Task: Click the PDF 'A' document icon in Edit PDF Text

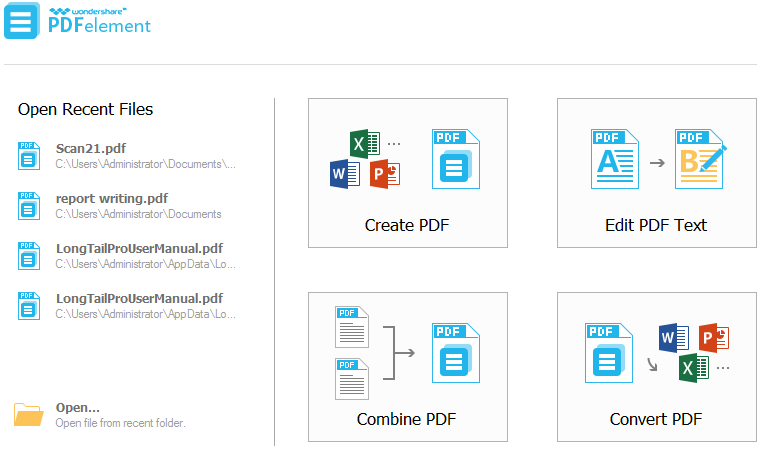Action: [615, 159]
